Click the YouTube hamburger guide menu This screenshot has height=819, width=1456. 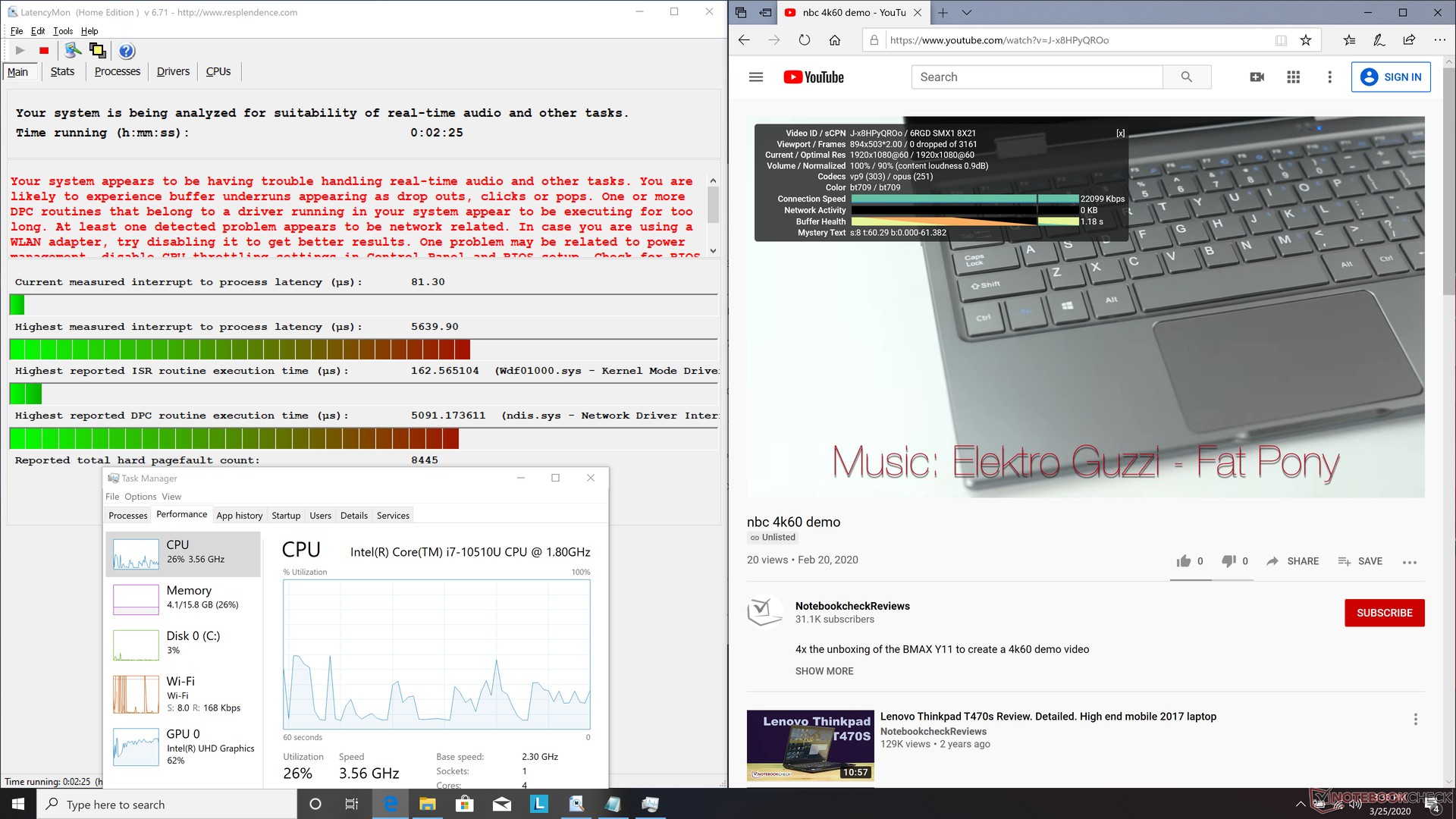(x=755, y=77)
